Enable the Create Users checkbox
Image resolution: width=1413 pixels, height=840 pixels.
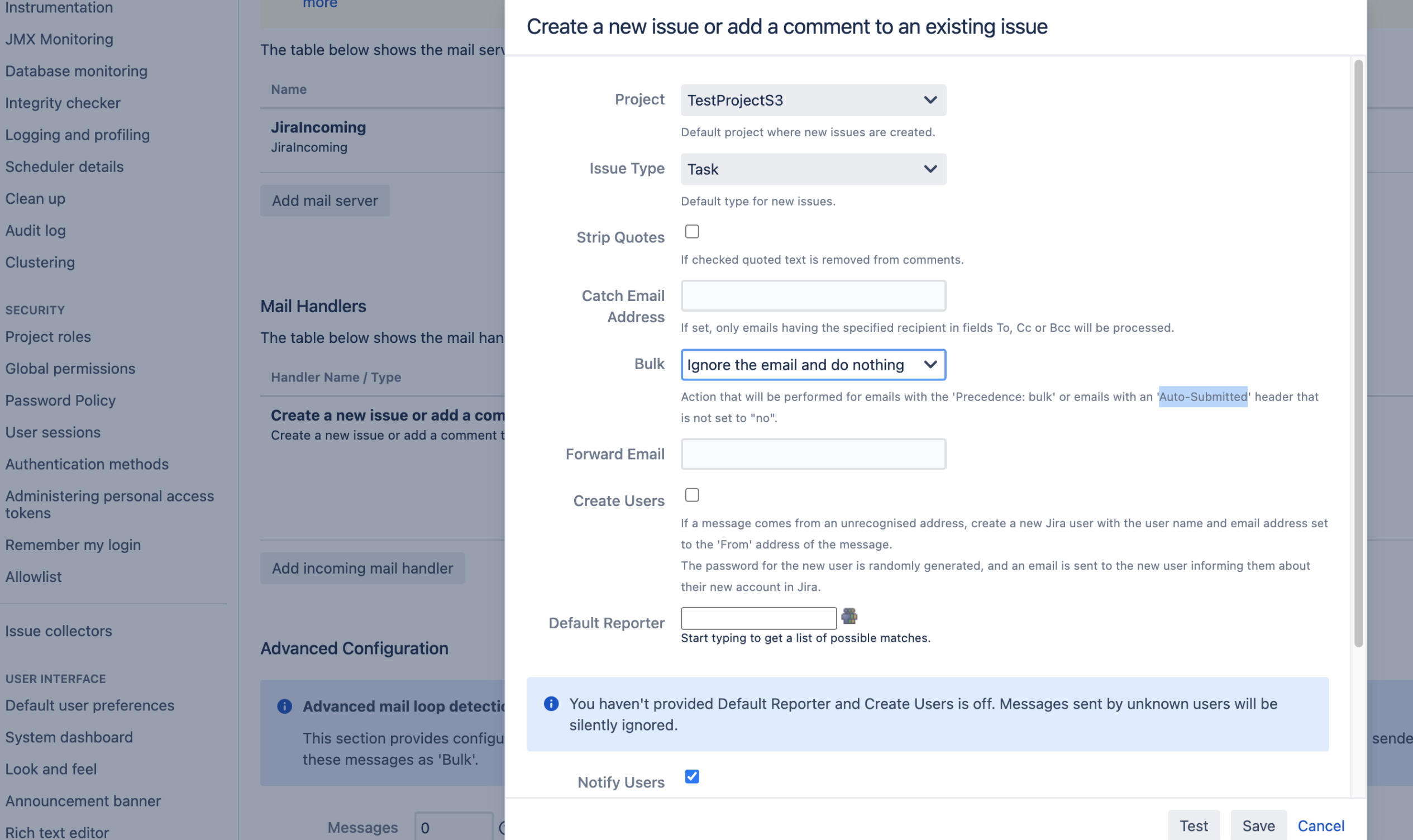tap(691, 496)
